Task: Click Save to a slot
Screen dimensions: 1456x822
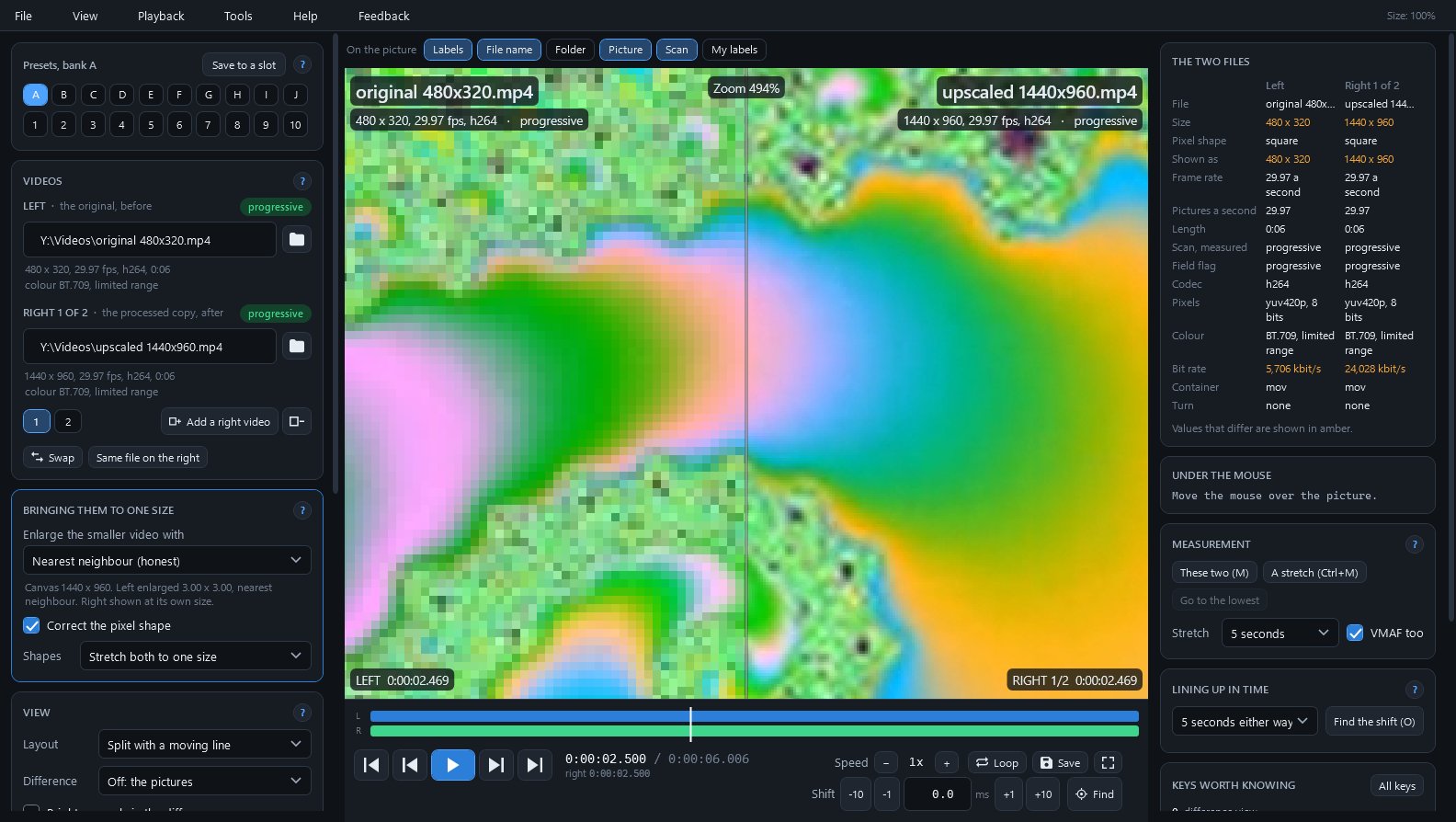Action: click(x=244, y=65)
